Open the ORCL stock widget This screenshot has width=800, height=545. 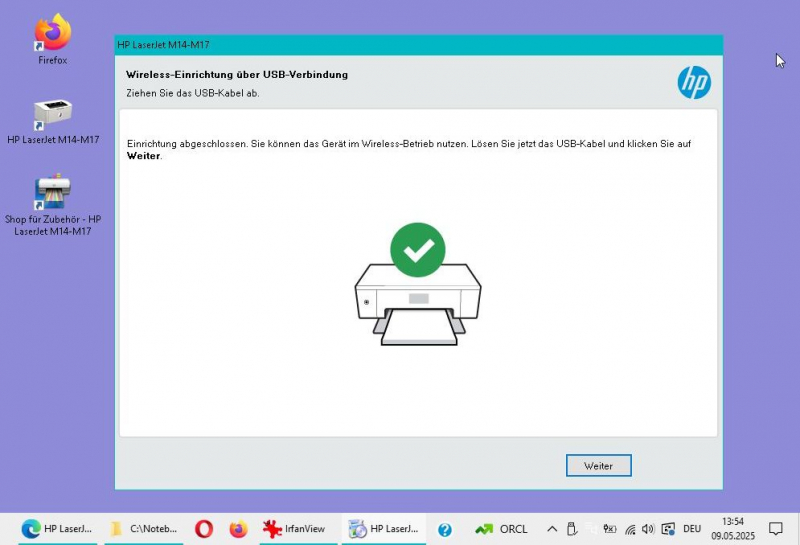click(501, 529)
